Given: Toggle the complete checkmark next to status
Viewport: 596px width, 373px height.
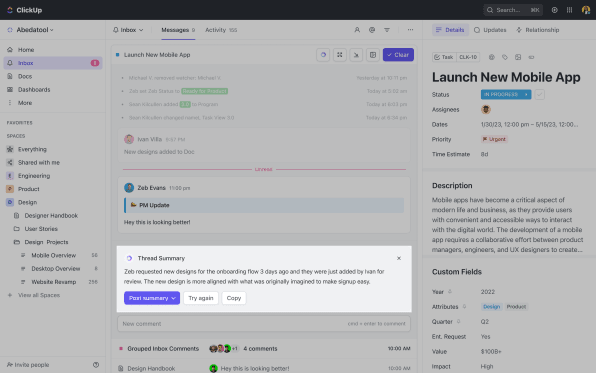Looking at the screenshot, I should tap(539, 94).
